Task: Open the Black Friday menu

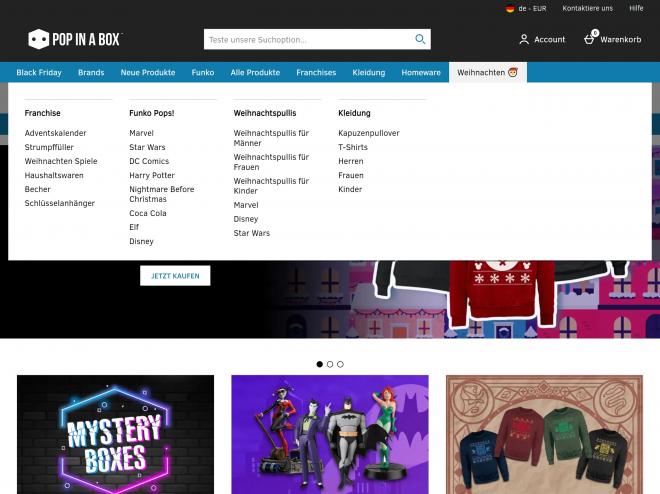Action: click(x=39, y=72)
